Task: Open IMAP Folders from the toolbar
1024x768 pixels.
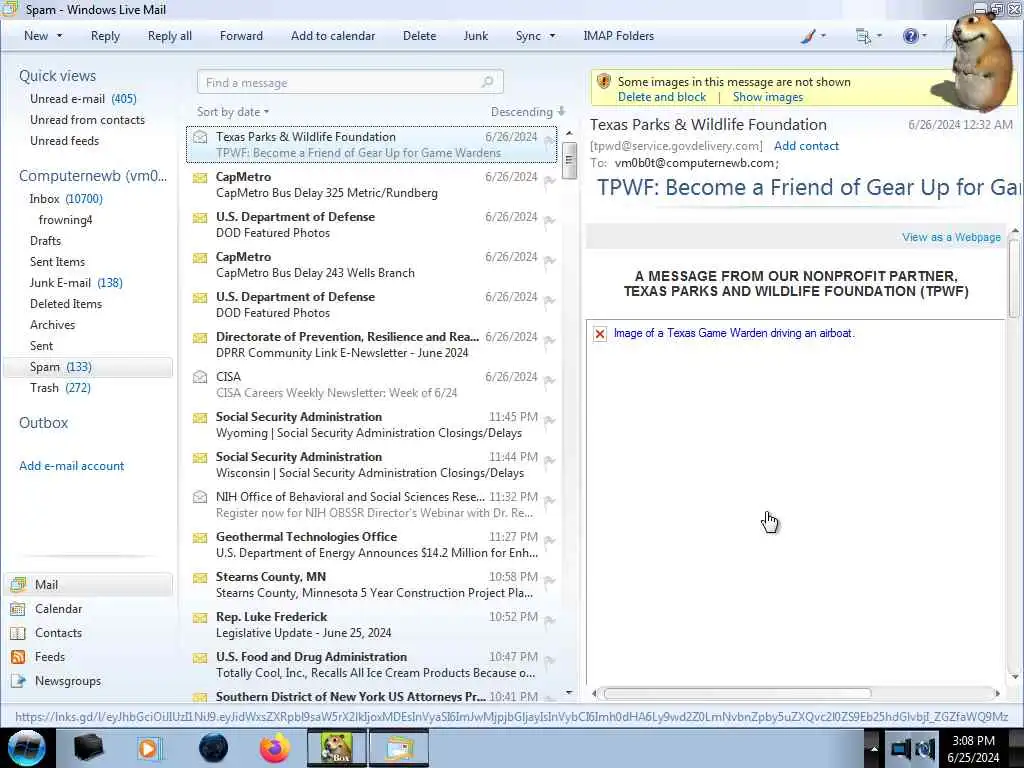Action: (618, 36)
